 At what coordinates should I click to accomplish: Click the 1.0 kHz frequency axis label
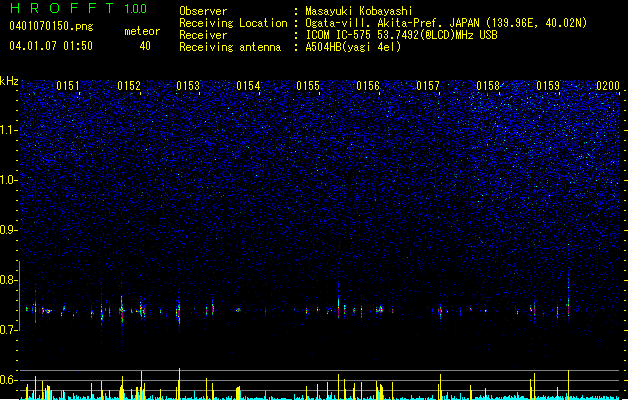[9, 180]
